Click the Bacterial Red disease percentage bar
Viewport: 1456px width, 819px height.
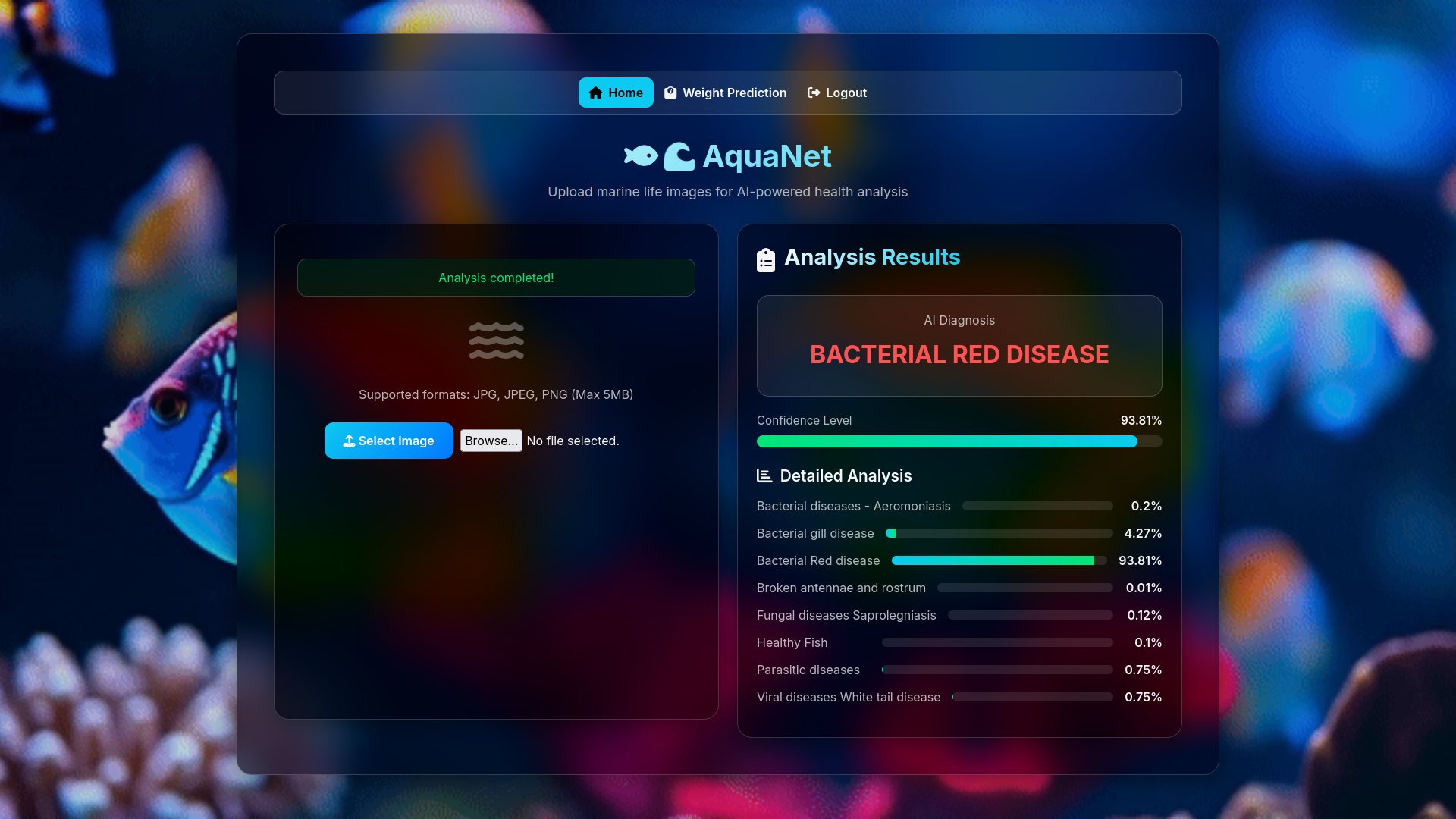[999, 560]
